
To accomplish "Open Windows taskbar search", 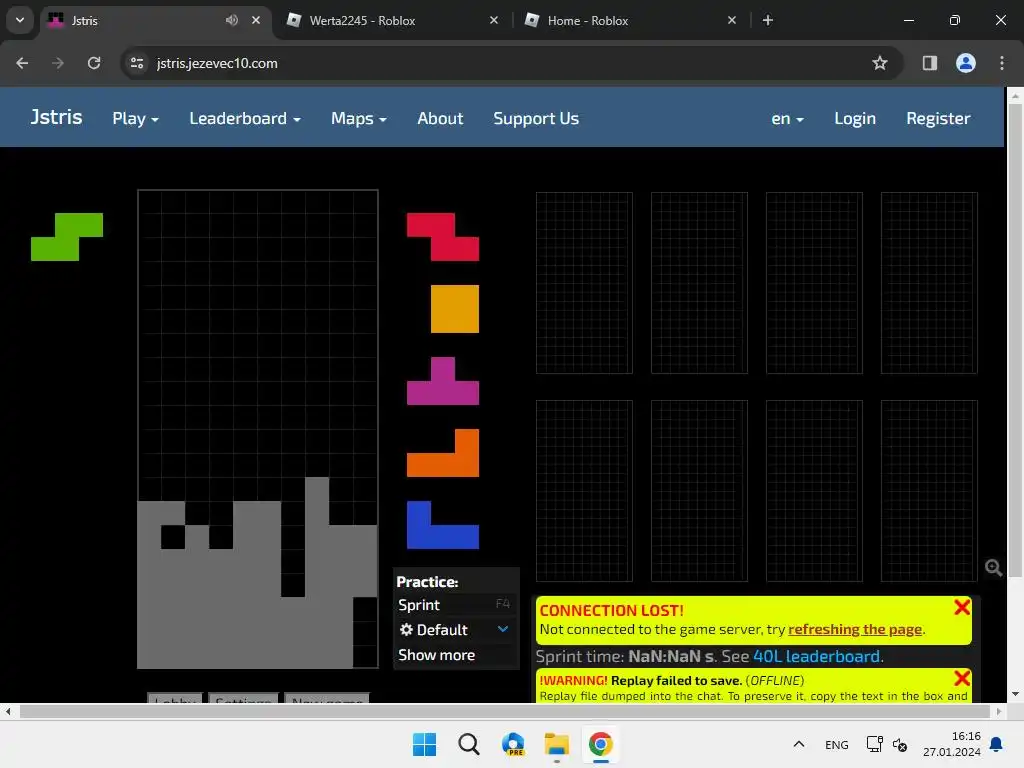I will pos(468,744).
